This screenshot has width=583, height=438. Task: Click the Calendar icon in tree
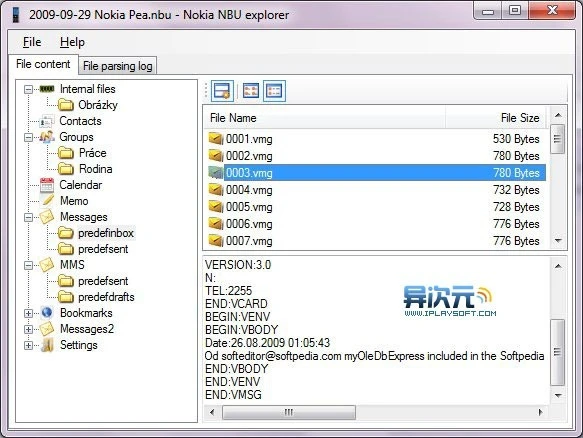pos(47,185)
